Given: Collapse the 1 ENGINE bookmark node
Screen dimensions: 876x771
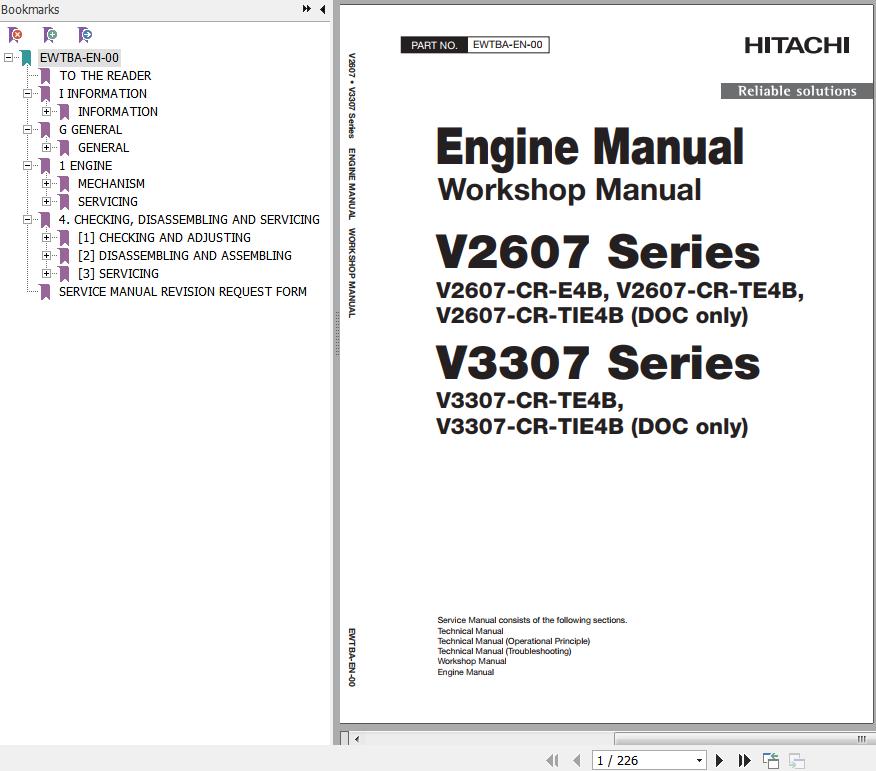Looking at the screenshot, I should [x=27, y=165].
